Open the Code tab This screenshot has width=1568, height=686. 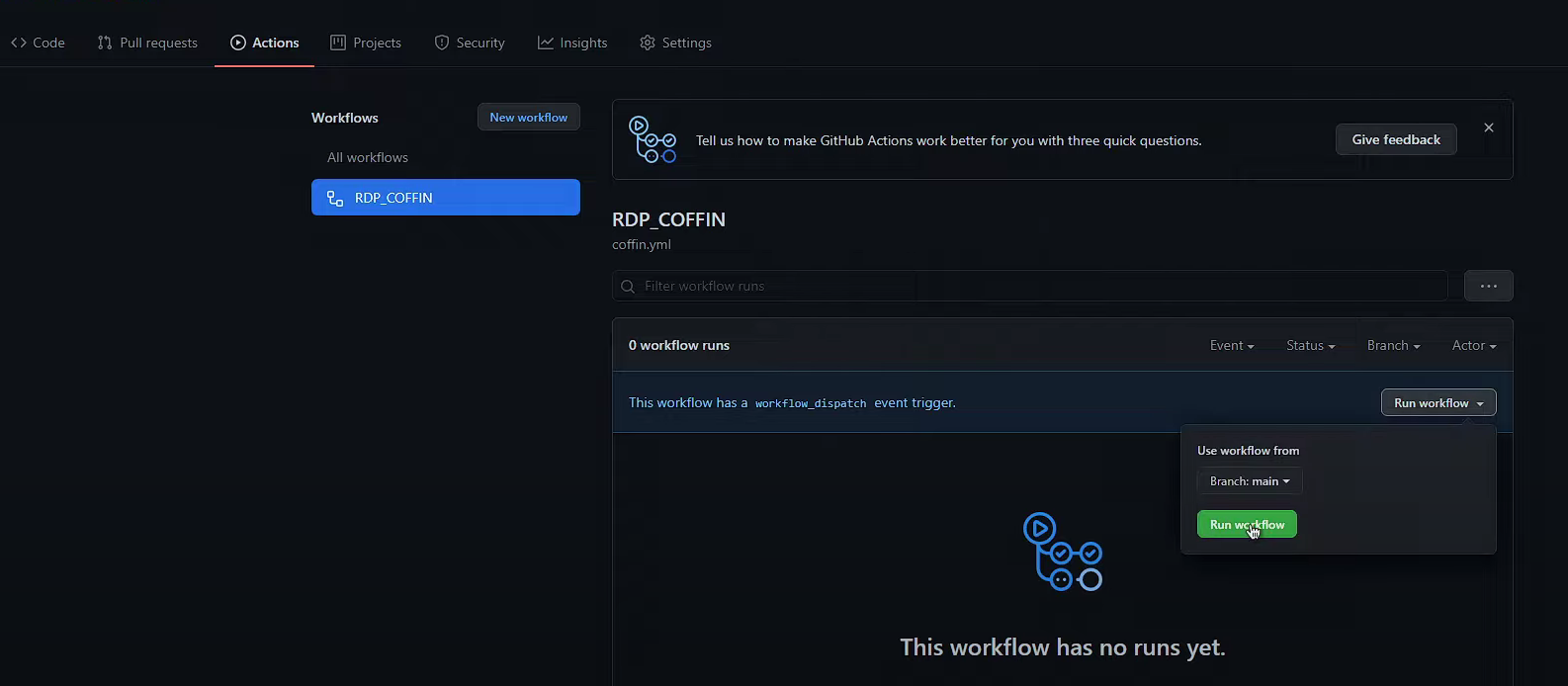[38, 43]
